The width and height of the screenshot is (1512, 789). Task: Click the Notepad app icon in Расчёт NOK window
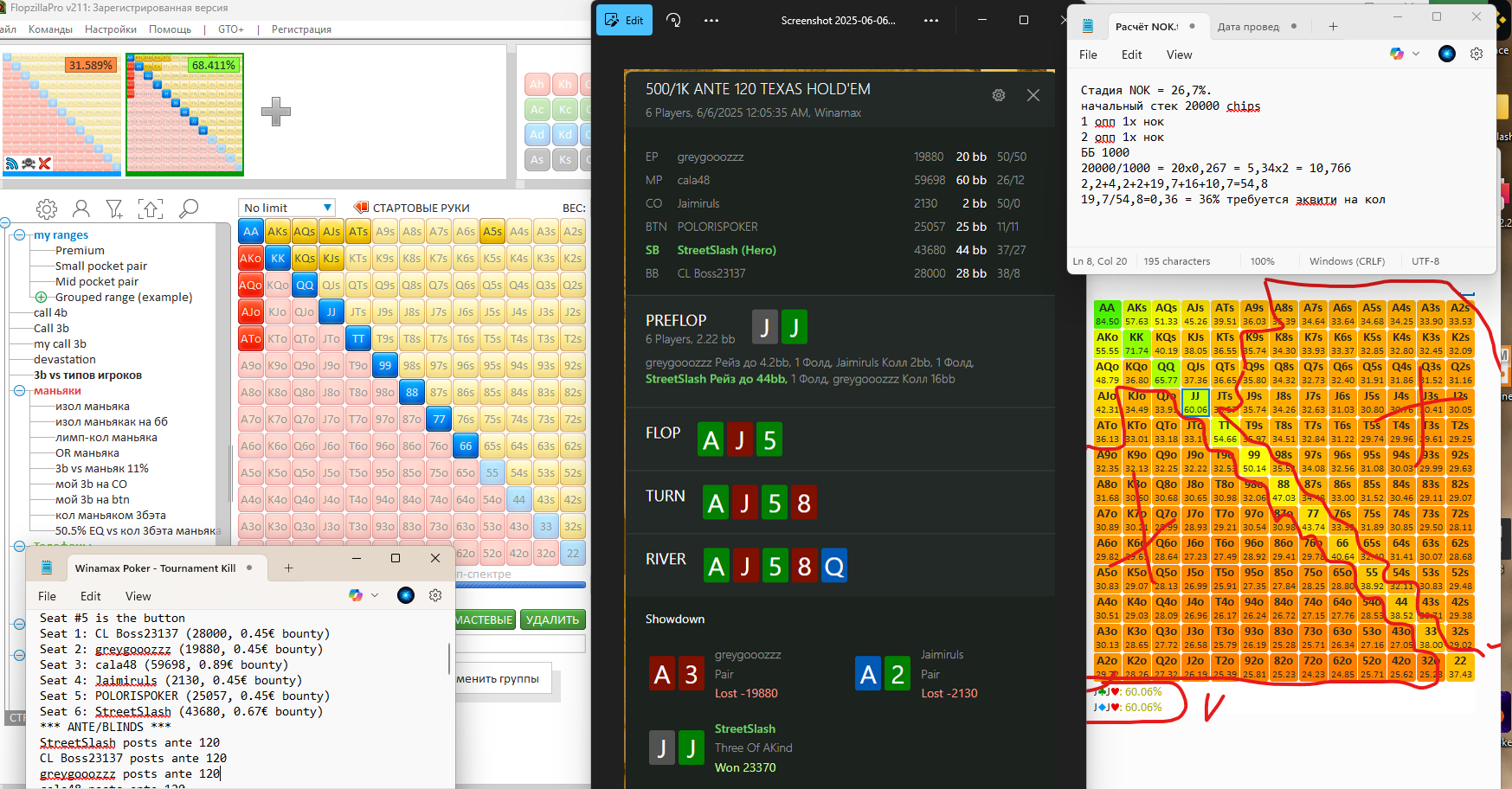[x=1088, y=26]
